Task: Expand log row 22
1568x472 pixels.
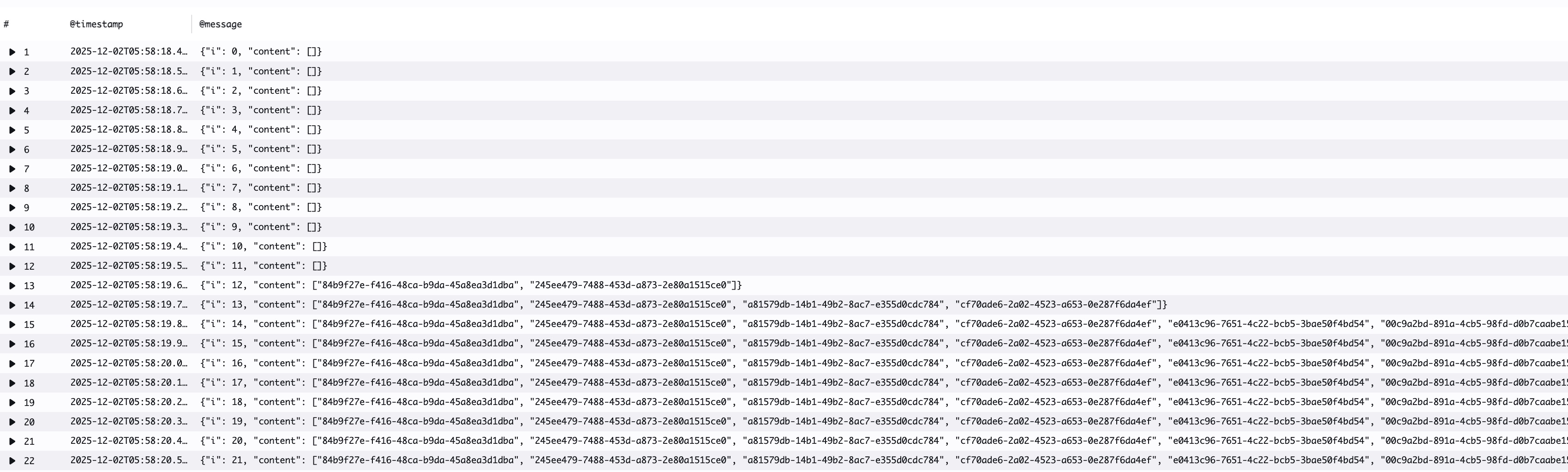Action: (12, 461)
